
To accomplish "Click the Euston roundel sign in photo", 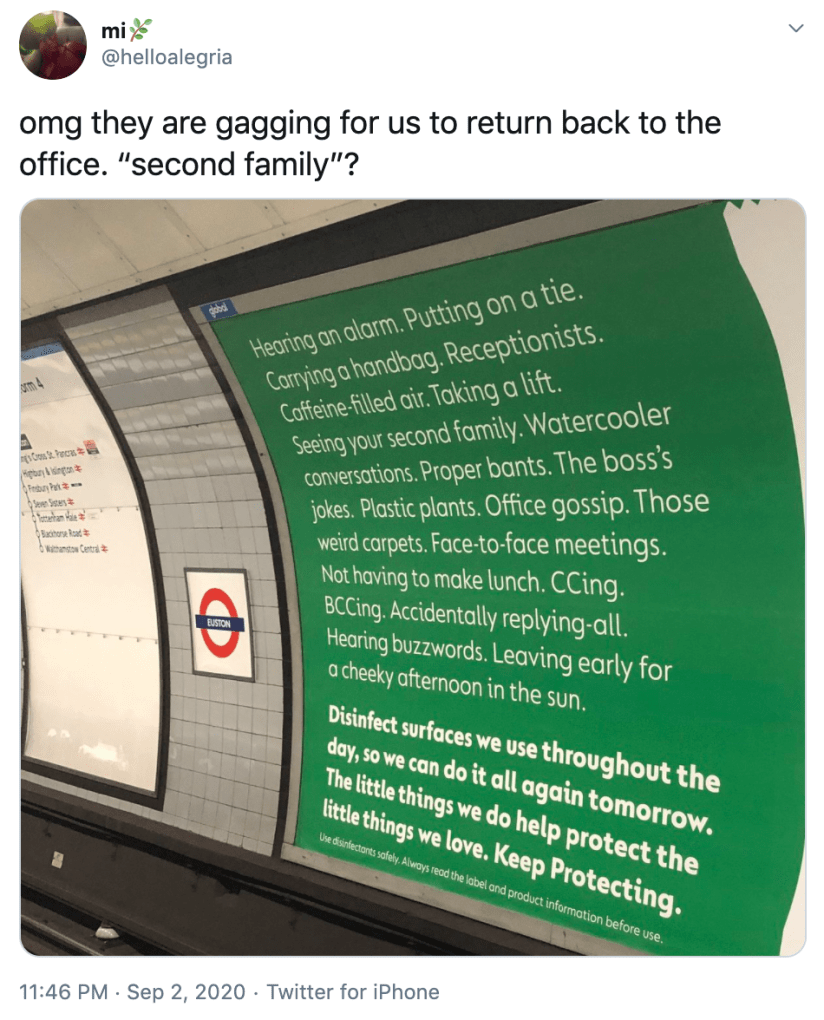I will coord(218,622).
